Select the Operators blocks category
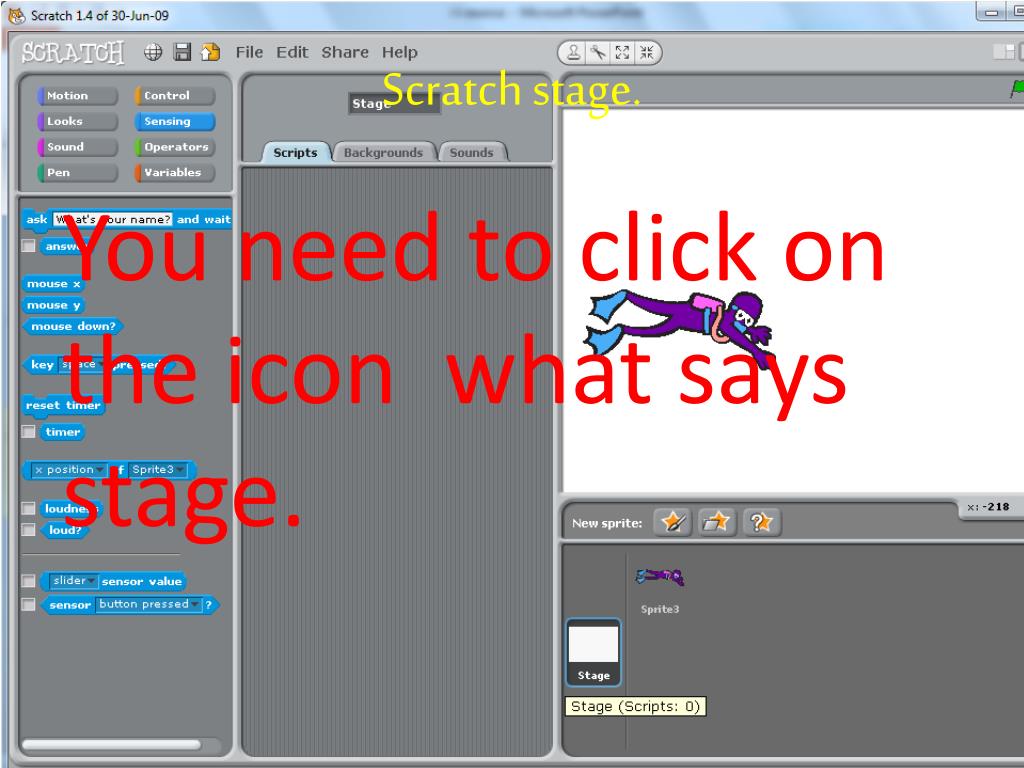Screen dimensions: 1024x768 pos(174,147)
